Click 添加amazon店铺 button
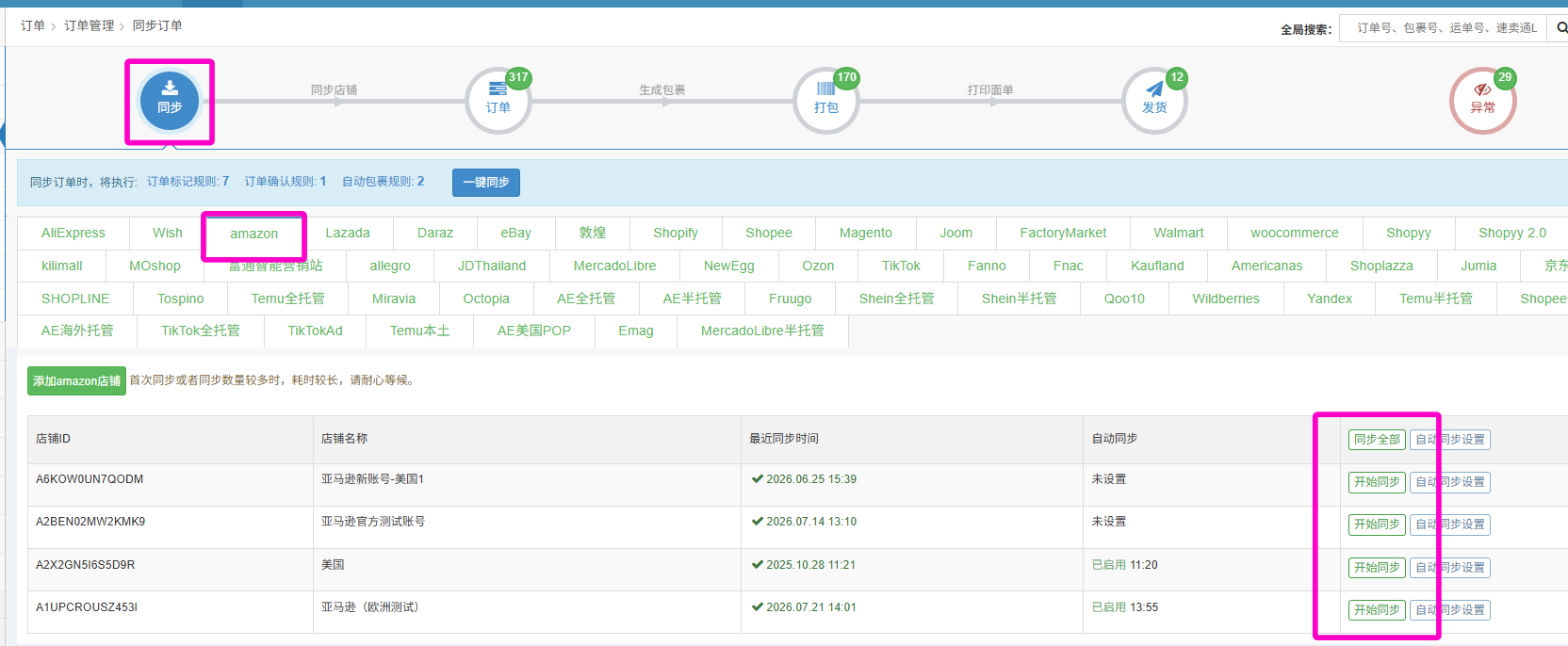The height and width of the screenshot is (646, 1568). click(x=76, y=380)
